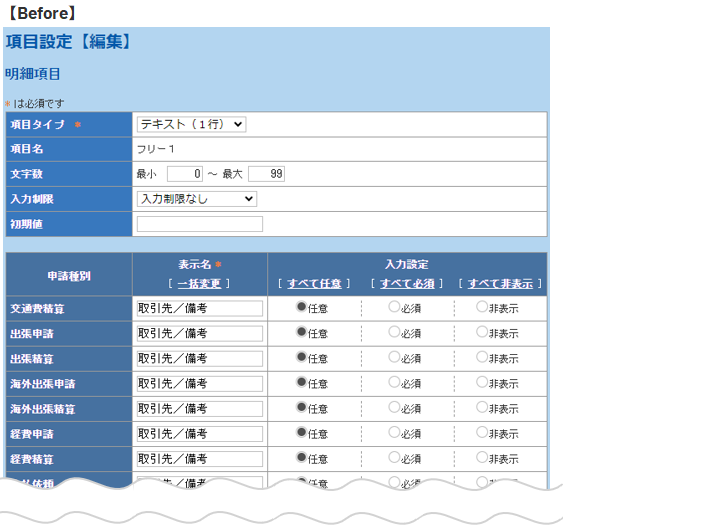The image size is (727, 527).
Task: Click the すべて非表示 link
Action: (x=500, y=284)
